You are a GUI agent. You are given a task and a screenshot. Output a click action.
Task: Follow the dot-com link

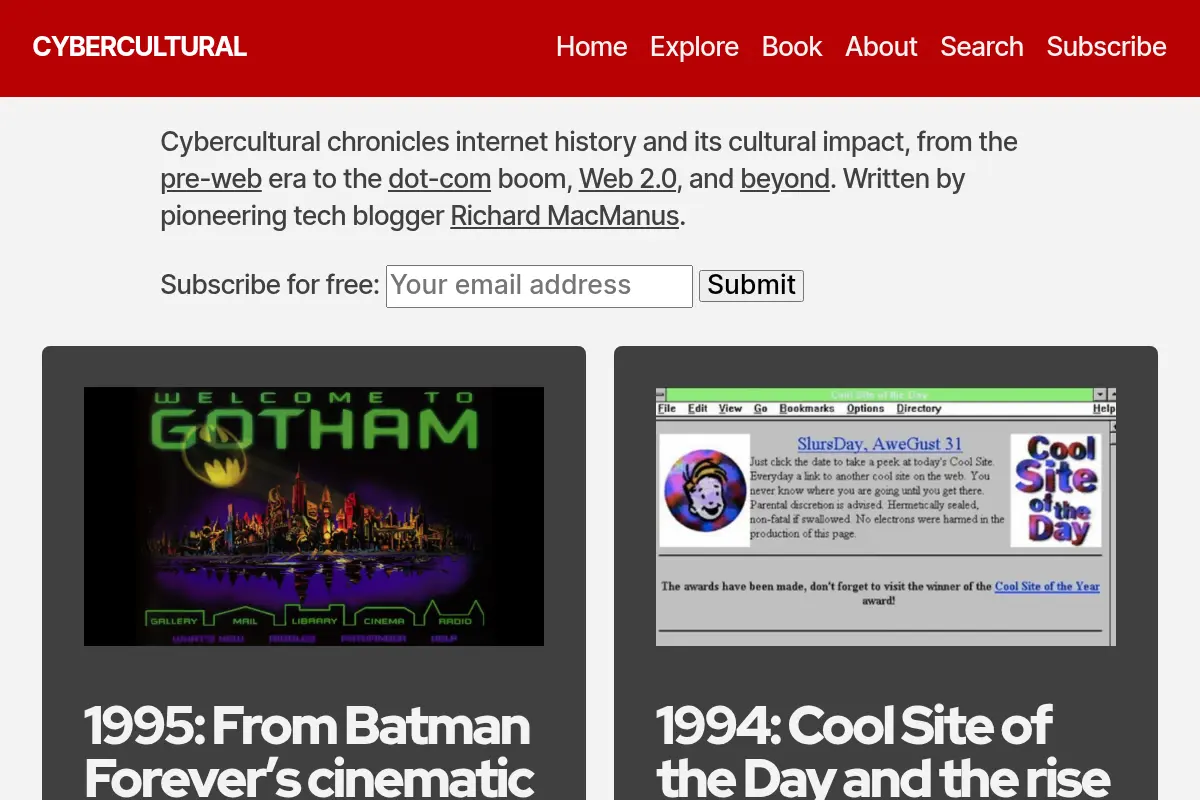point(439,179)
